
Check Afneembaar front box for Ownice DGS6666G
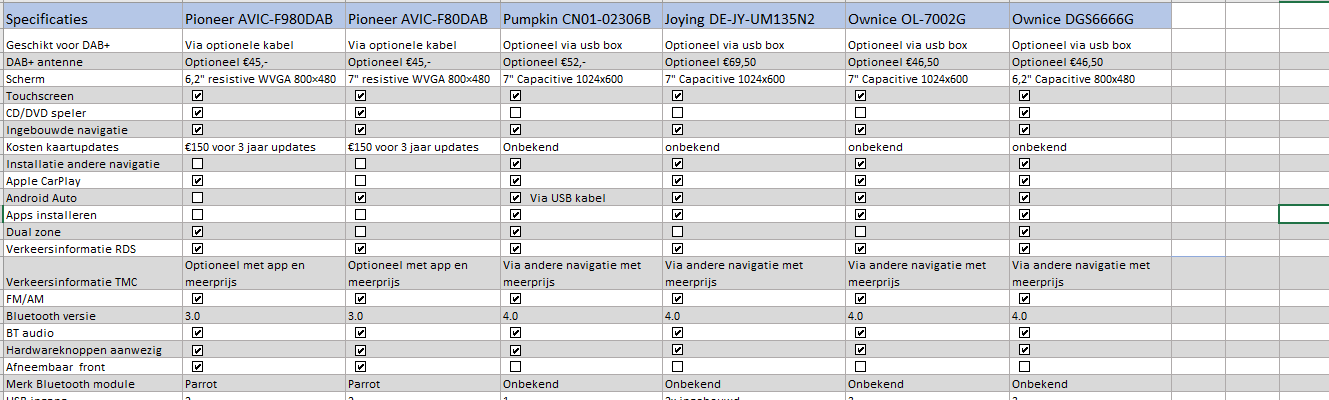pos(1024,367)
